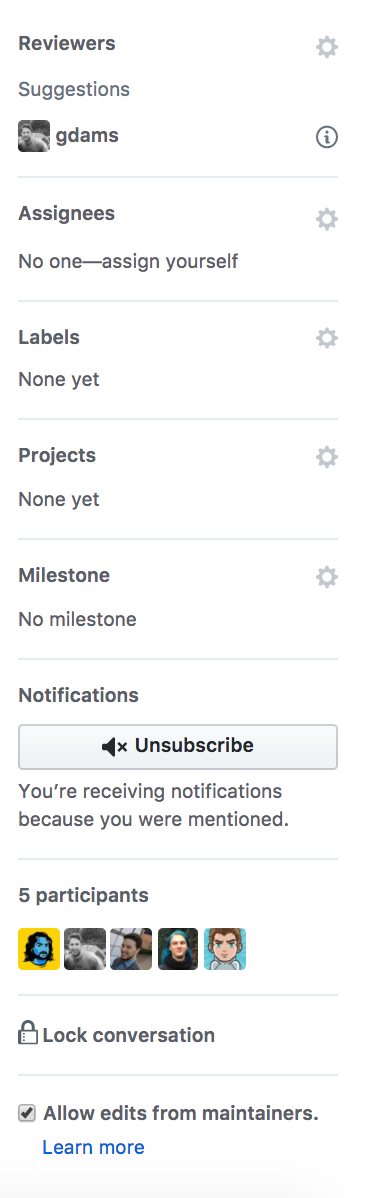Click the Reviewers section heading
Screen dimensions: 374x1198
click(x=67, y=44)
